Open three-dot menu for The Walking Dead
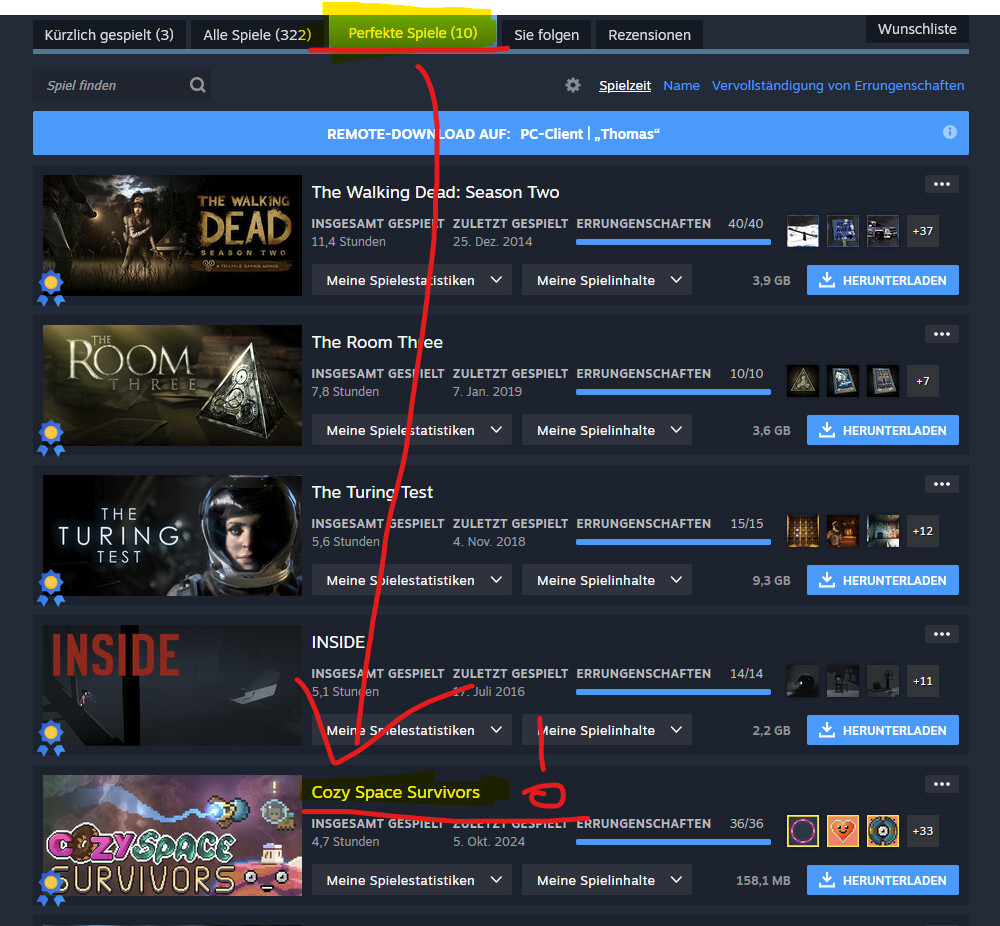1000x926 pixels. pyautogui.click(x=941, y=184)
